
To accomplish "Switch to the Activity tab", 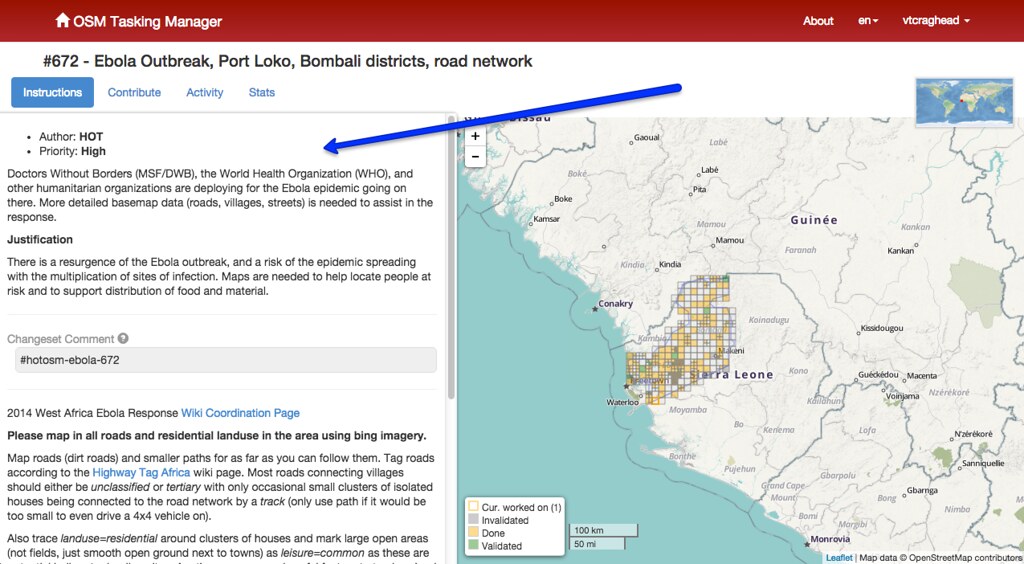I will click(x=204, y=92).
